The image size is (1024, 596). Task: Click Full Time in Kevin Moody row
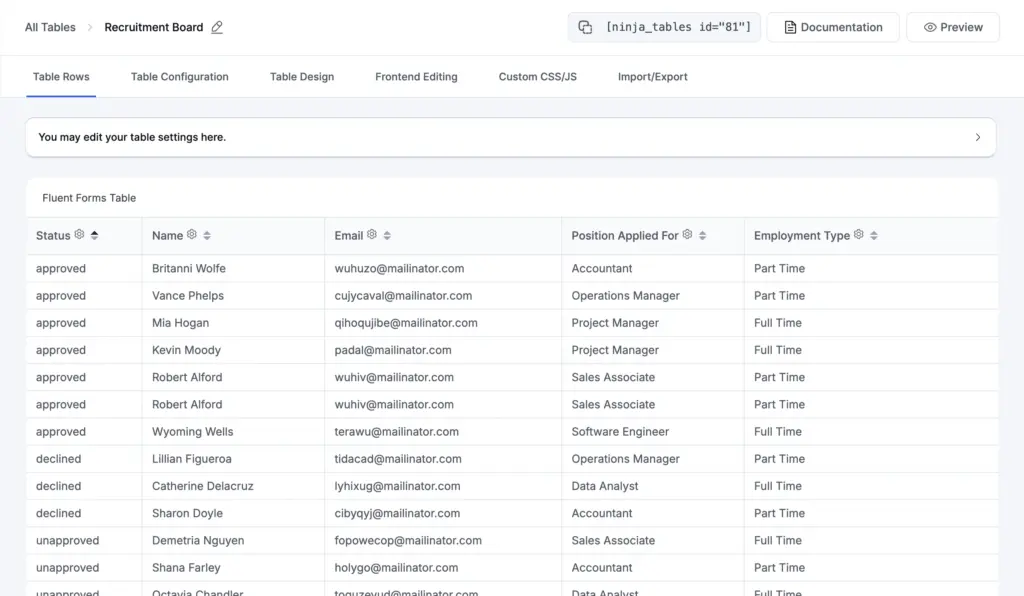click(x=777, y=350)
